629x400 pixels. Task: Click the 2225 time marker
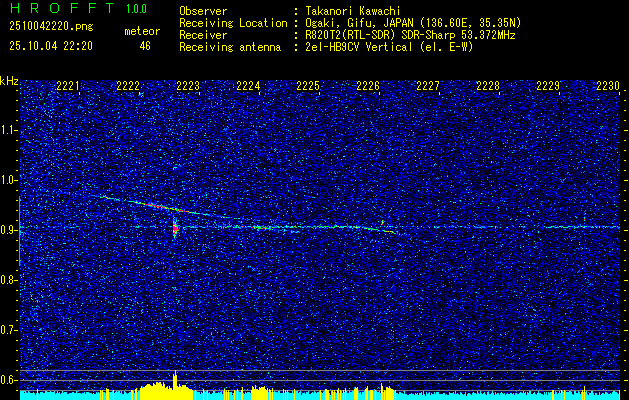[x=308, y=86]
